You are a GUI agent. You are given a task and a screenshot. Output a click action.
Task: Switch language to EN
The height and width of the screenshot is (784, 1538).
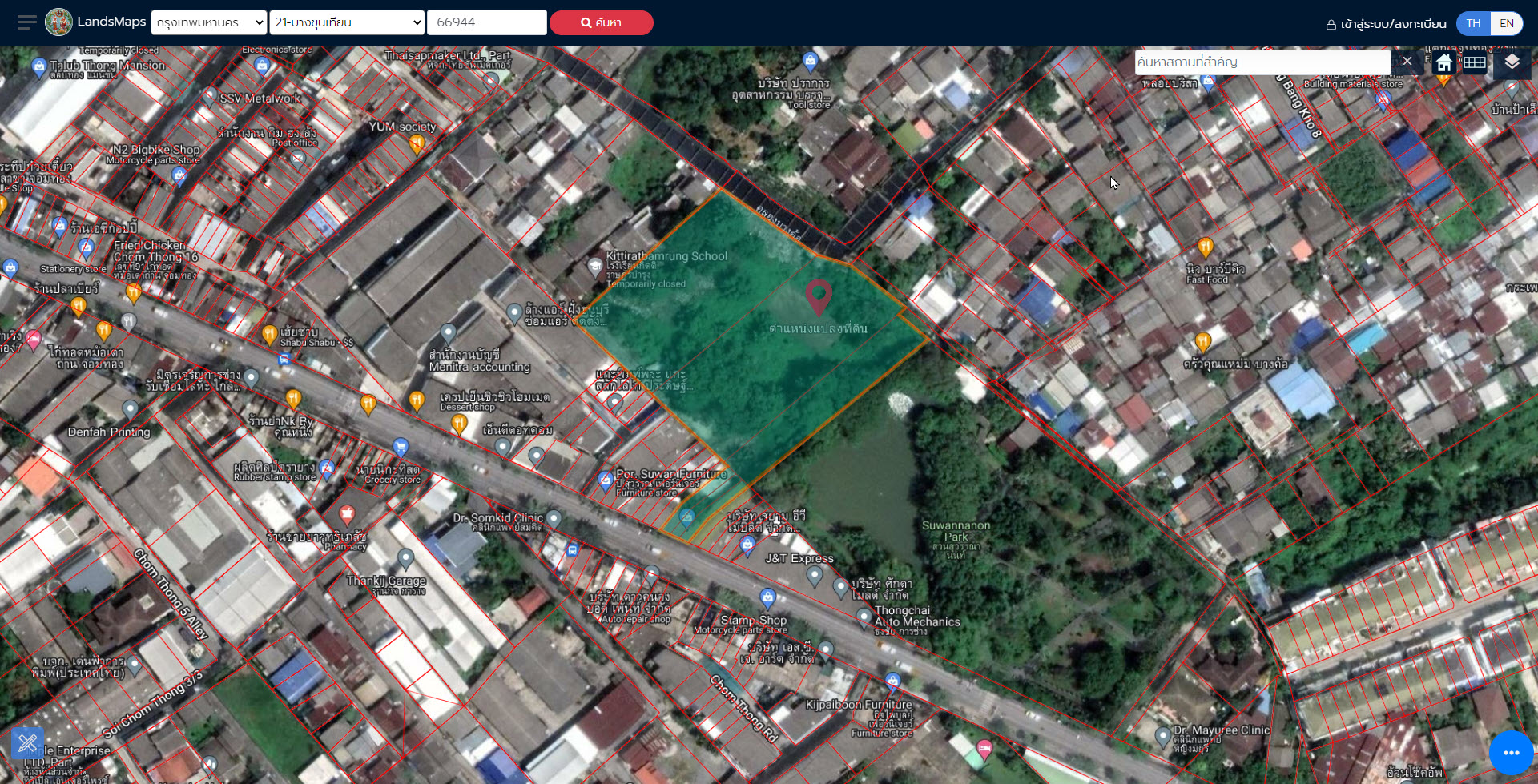click(x=1506, y=23)
